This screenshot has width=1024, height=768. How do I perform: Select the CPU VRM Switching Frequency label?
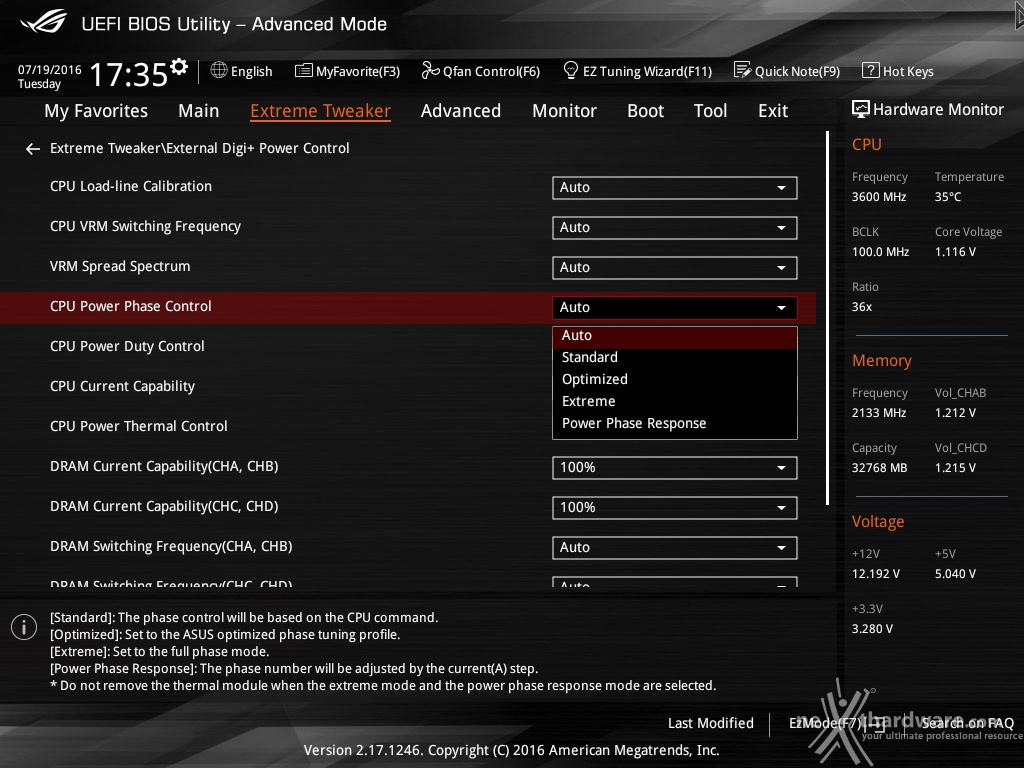(145, 227)
